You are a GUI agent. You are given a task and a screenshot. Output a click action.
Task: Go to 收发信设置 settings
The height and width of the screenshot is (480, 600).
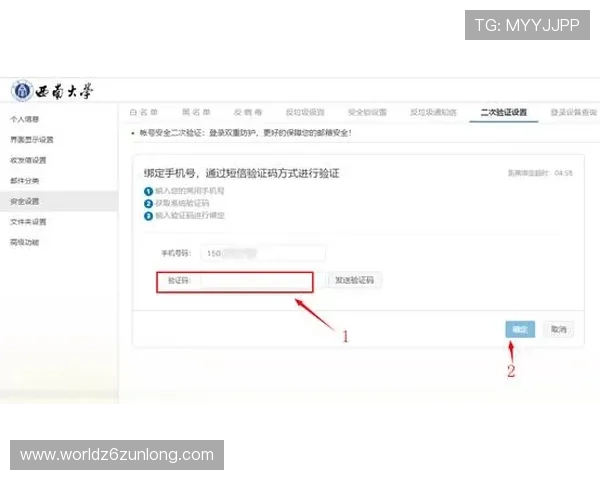(28, 160)
